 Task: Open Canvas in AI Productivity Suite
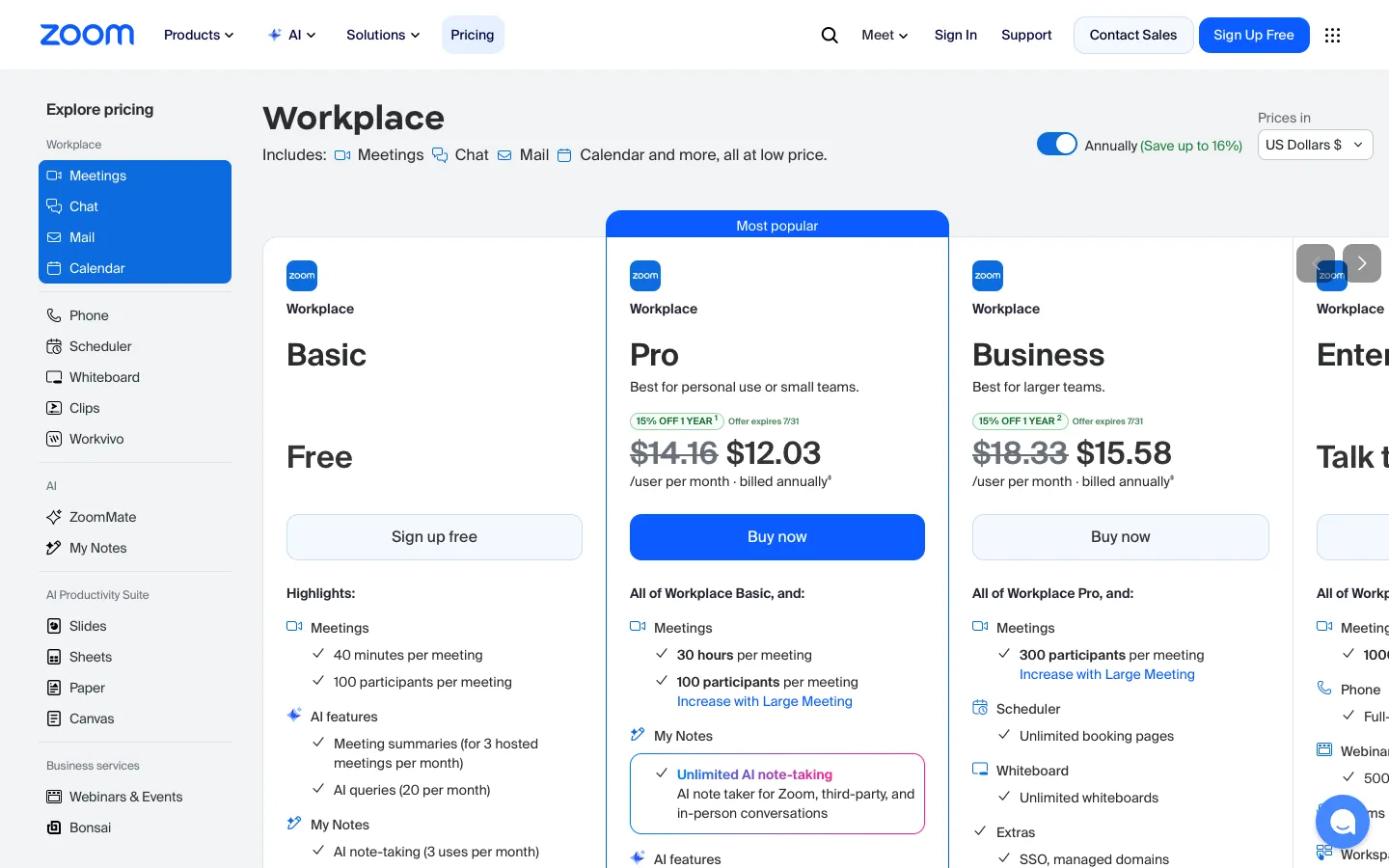tap(135, 719)
